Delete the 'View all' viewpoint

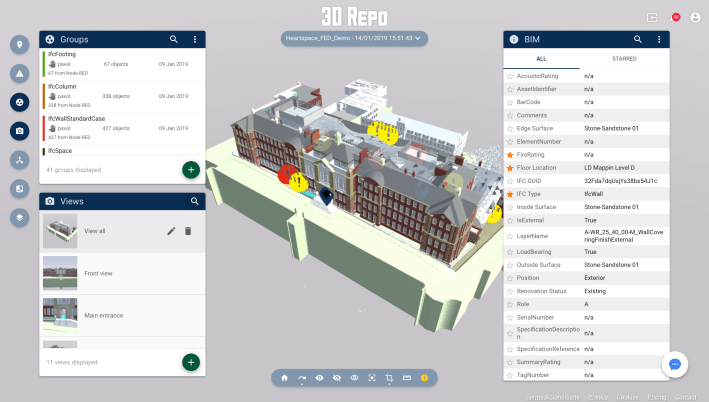[188, 231]
